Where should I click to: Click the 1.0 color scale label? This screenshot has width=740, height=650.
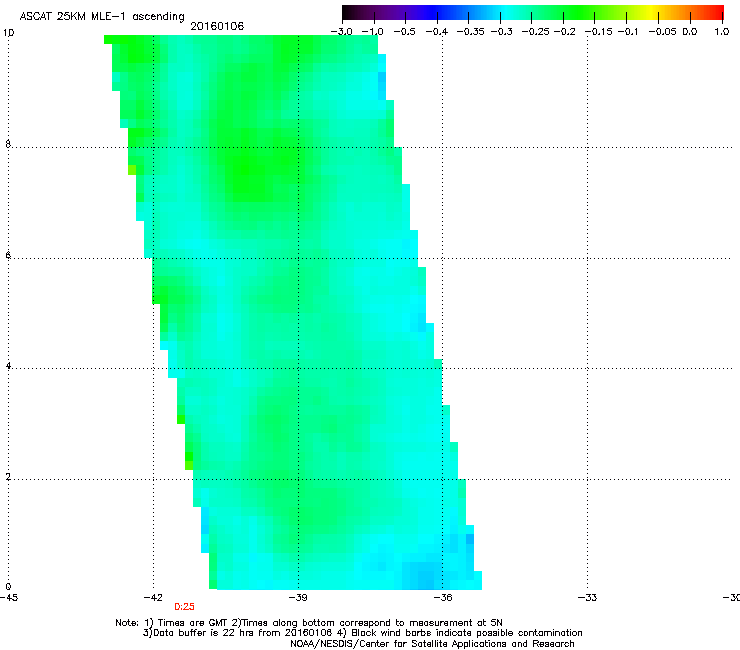(x=722, y=32)
